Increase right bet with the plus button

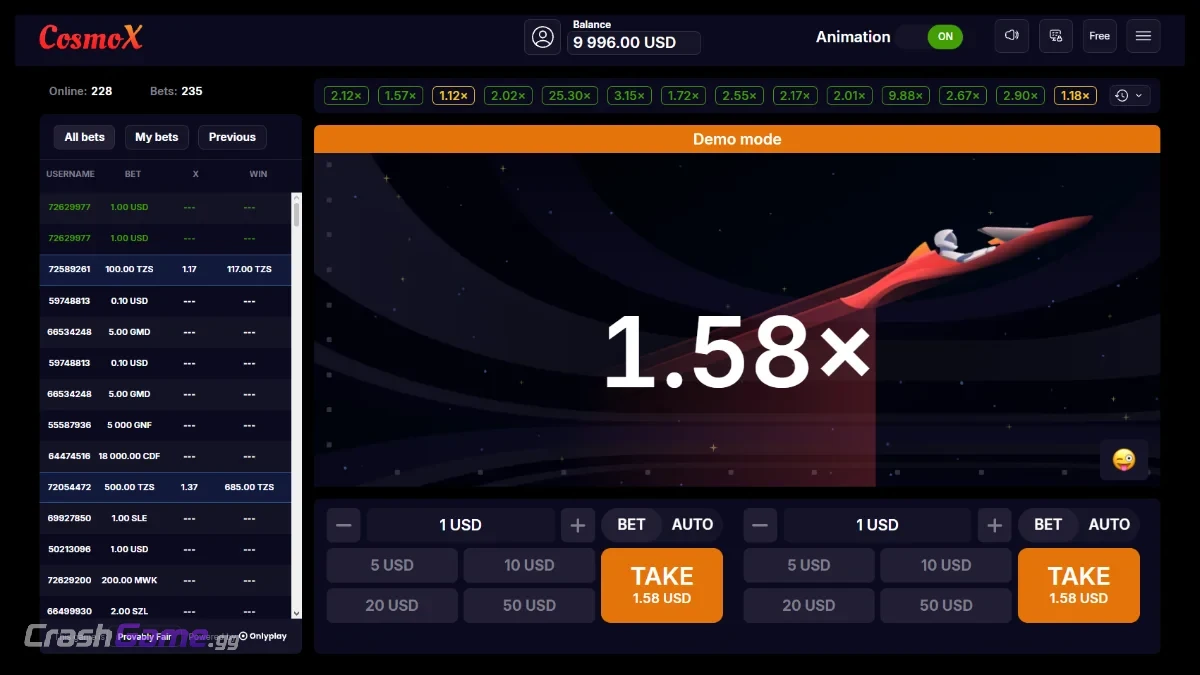click(x=994, y=525)
